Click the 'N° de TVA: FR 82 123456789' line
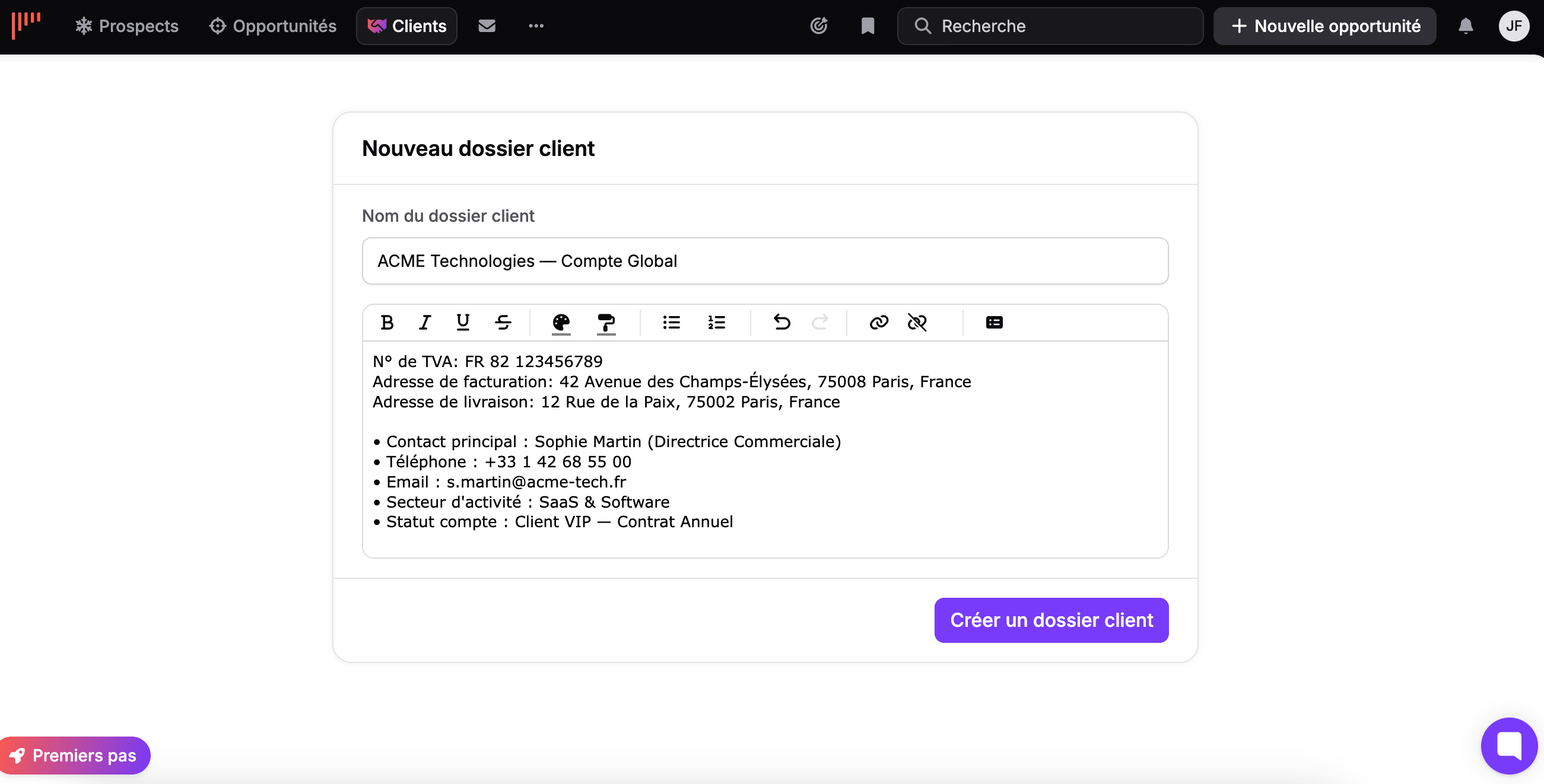The height and width of the screenshot is (784, 1544). (487, 362)
